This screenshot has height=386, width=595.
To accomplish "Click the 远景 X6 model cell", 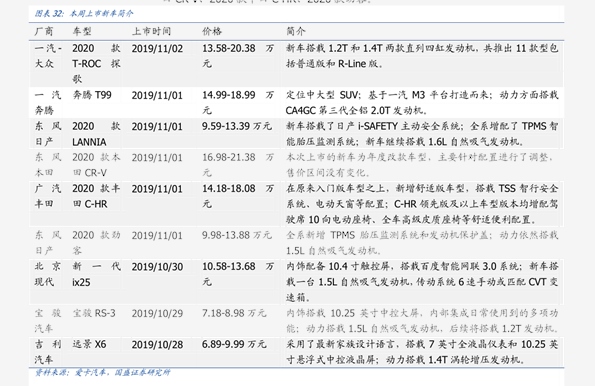I will [89, 344].
